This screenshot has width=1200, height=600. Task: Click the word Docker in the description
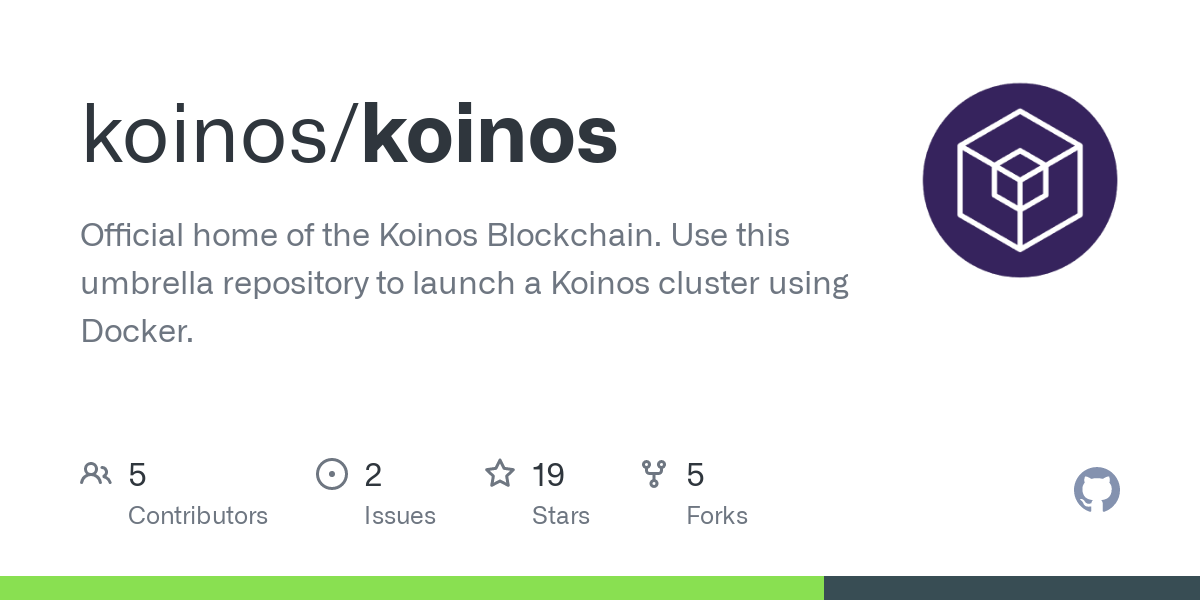click(x=136, y=331)
